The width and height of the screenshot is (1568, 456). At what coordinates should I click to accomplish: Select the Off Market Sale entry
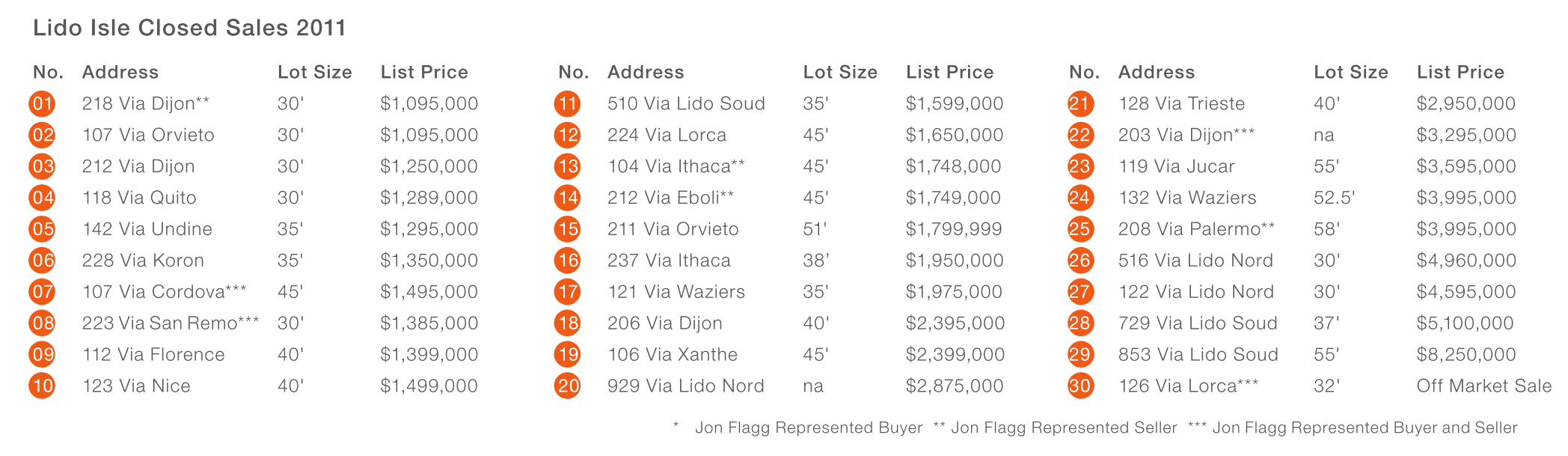coord(1483,386)
